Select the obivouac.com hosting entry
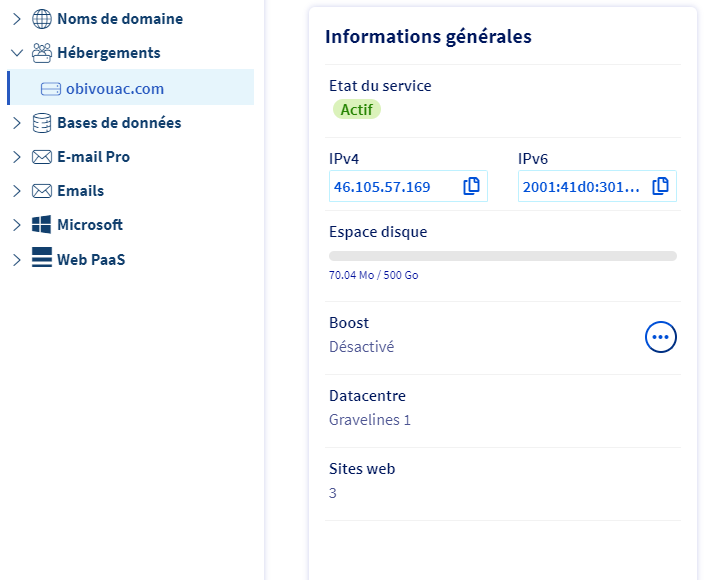 (x=115, y=89)
